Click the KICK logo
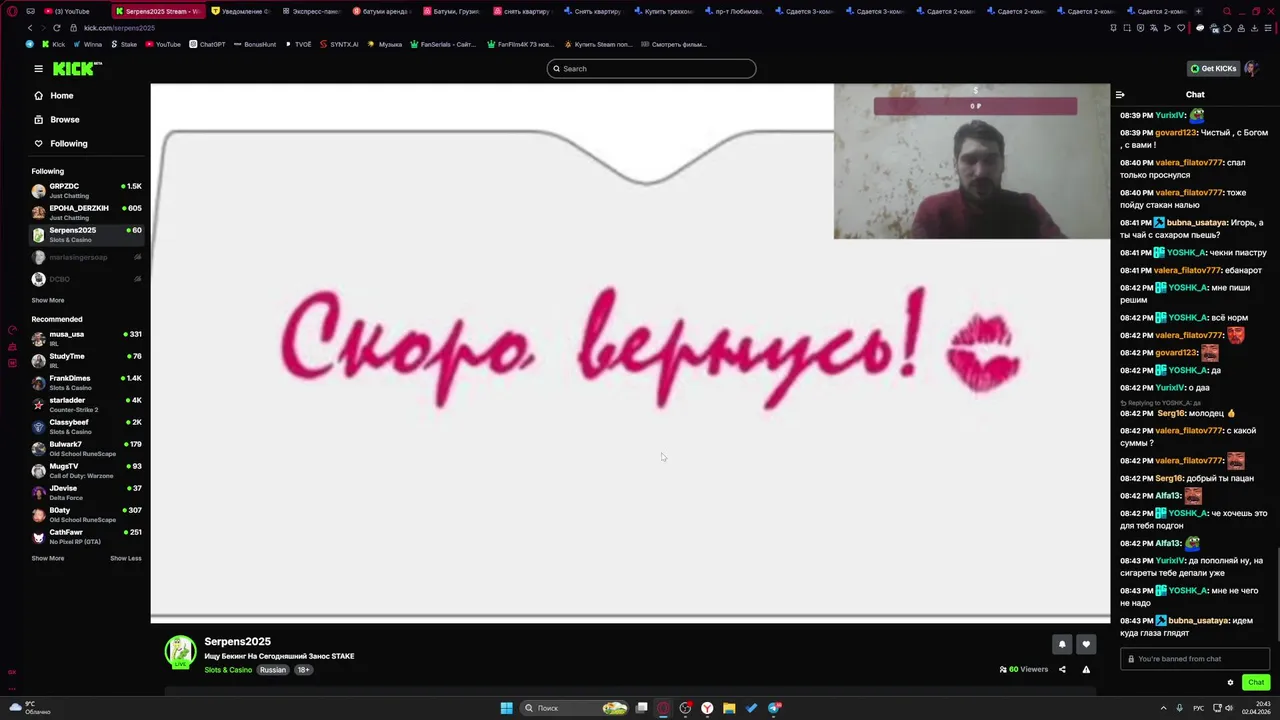 pos(76,68)
